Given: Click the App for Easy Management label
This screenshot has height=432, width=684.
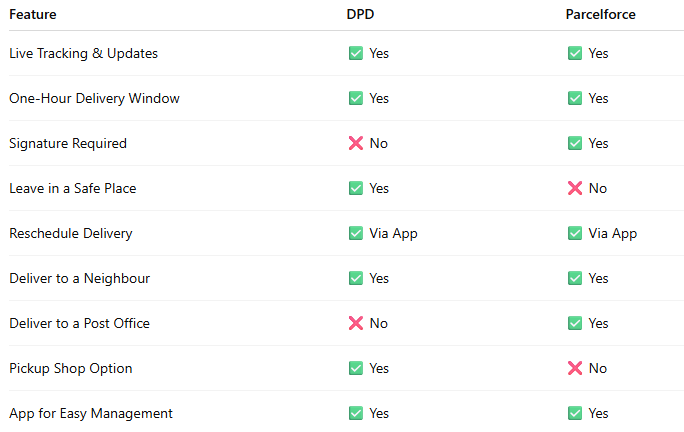Looking at the screenshot, I should (91, 413).
